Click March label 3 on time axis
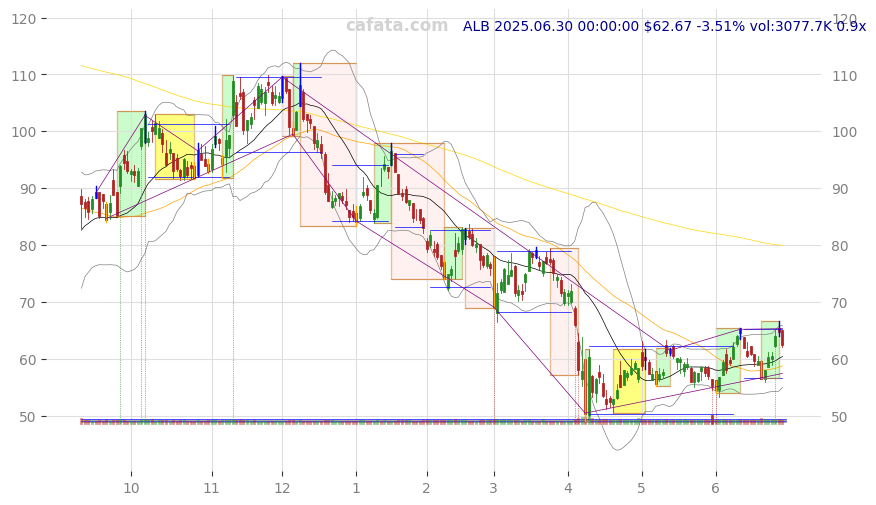The width and height of the screenshot is (876, 505). click(x=494, y=488)
